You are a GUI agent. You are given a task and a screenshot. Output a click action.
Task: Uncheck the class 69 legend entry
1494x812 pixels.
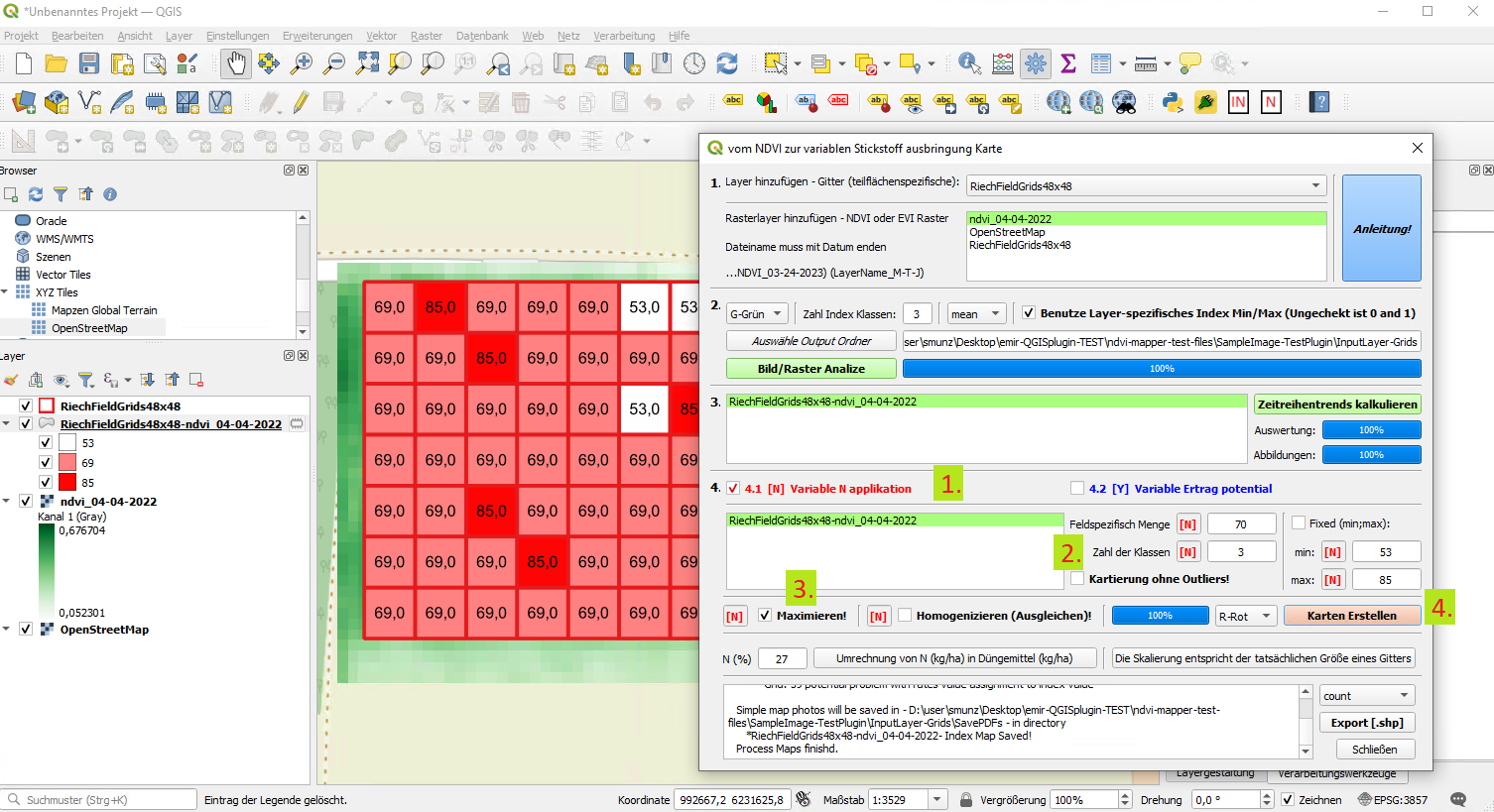pos(45,462)
